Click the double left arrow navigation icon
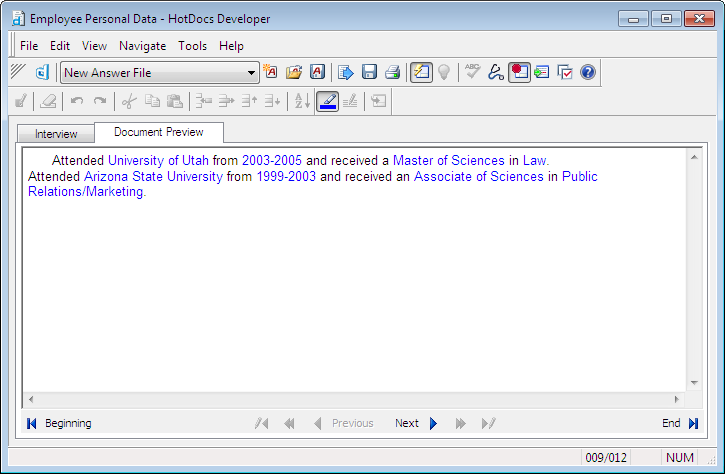 289,423
